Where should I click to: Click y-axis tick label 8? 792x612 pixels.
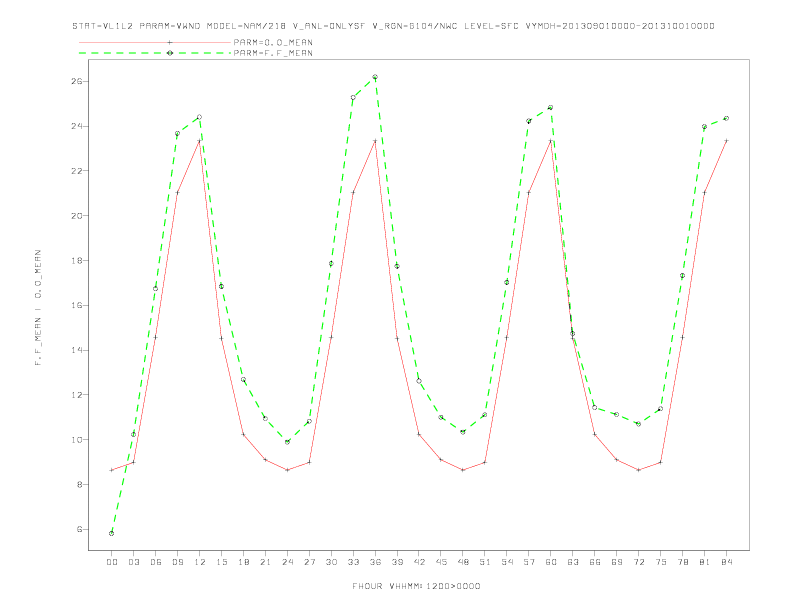click(x=80, y=485)
